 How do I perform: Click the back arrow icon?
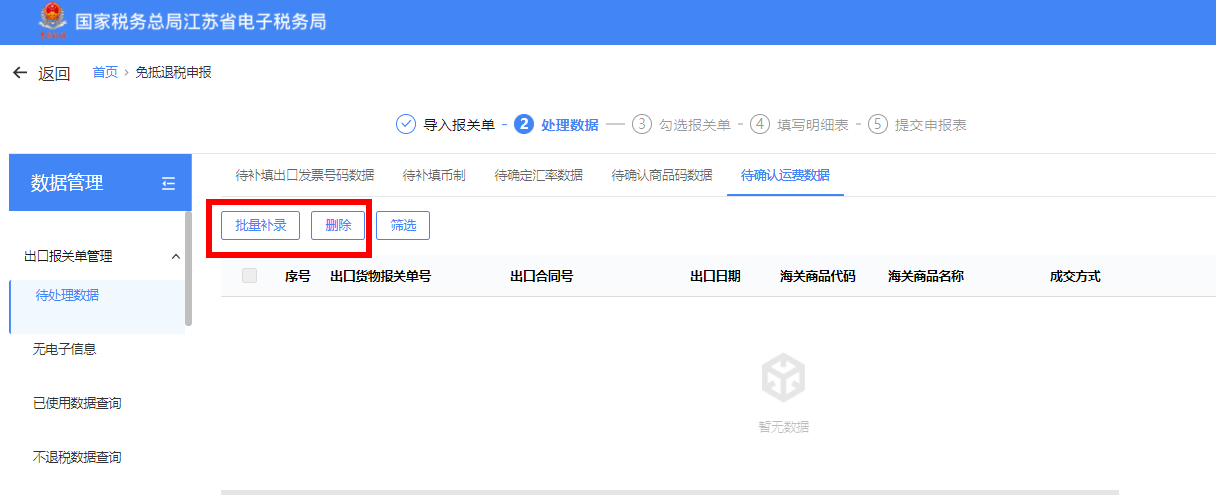(x=20, y=73)
